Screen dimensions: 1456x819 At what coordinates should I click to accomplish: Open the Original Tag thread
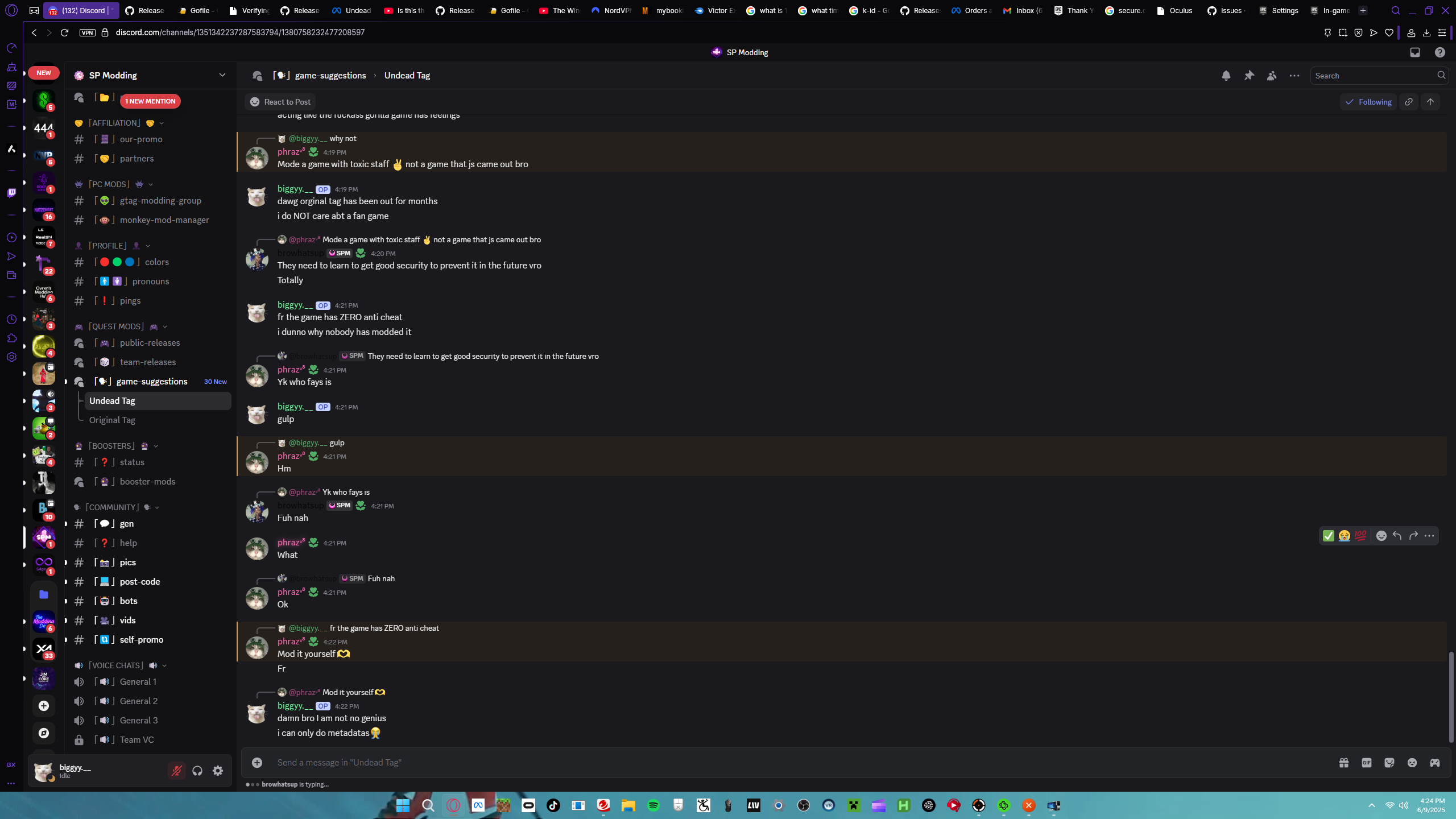(112, 420)
